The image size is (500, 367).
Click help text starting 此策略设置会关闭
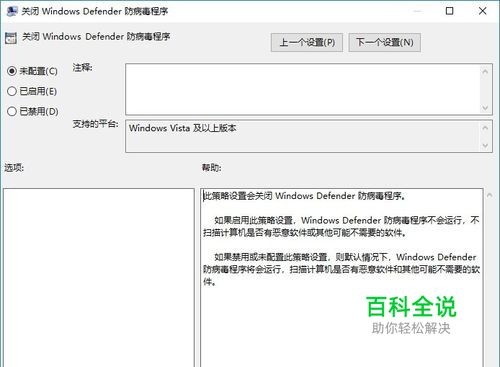pyautogui.click(x=304, y=196)
